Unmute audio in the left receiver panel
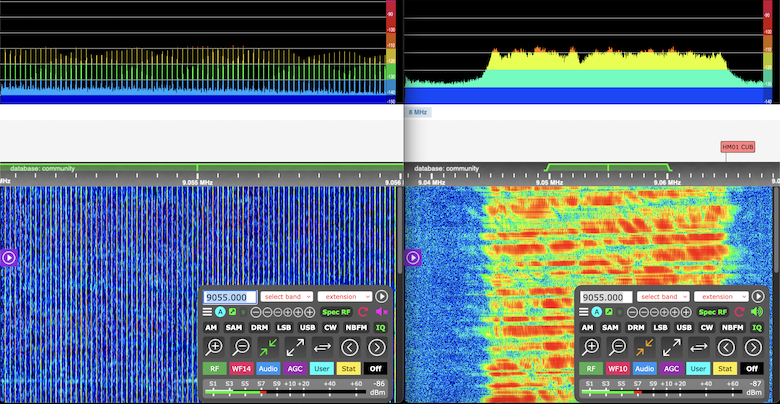780x404 pixels. click(x=380, y=312)
